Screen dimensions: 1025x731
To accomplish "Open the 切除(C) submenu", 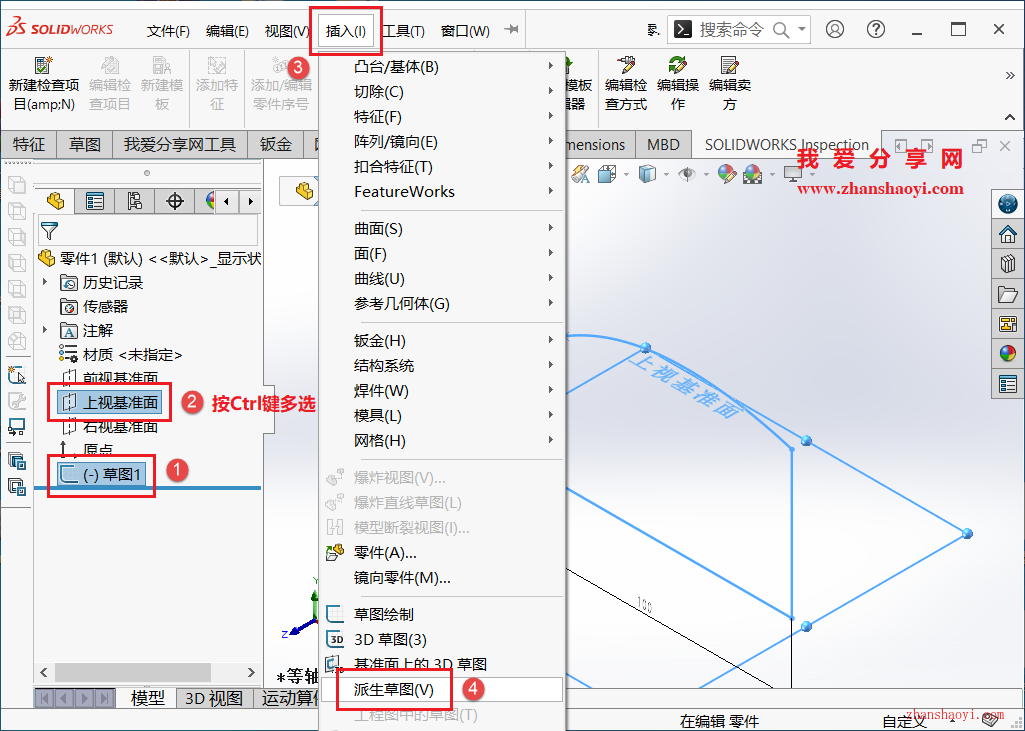I will coord(442,92).
